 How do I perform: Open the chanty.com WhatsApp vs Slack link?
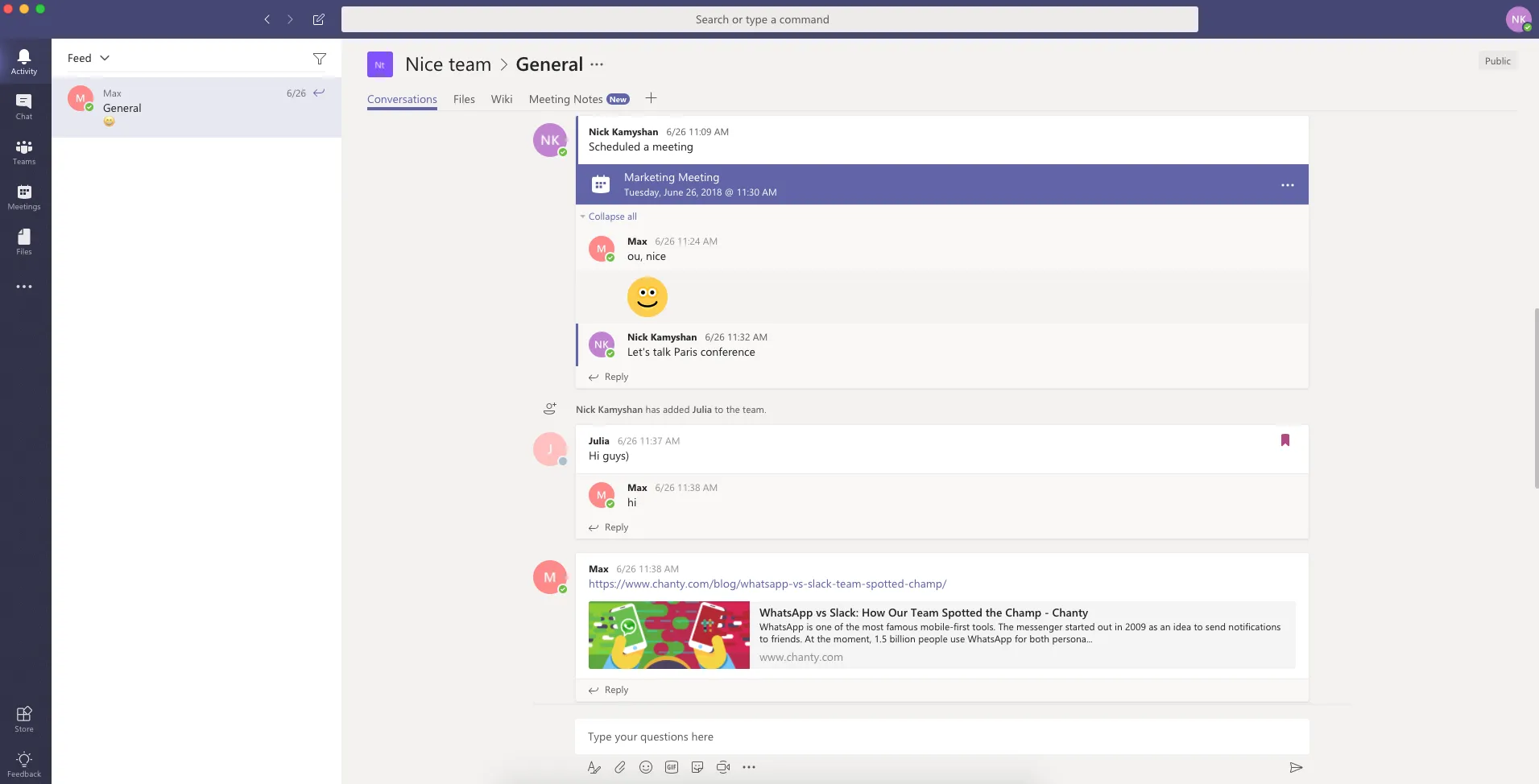click(x=766, y=584)
